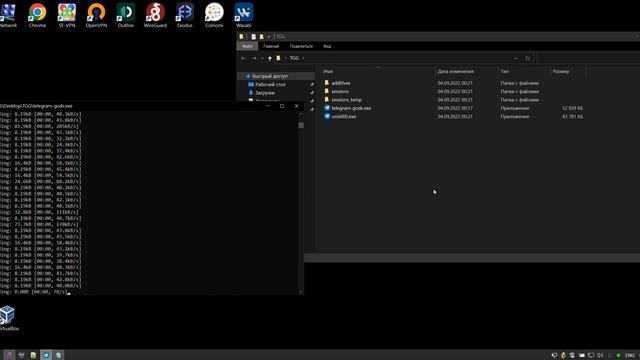Open recent locations dropdown in Explorer
This screenshot has height=360, width=640.
pyautogui.click(x=262, y=58)
